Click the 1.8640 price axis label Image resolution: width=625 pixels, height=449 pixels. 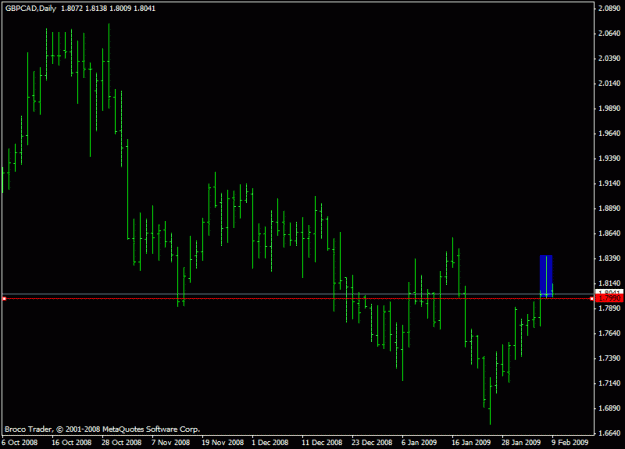pyautogui.click(x=609, y=233)
